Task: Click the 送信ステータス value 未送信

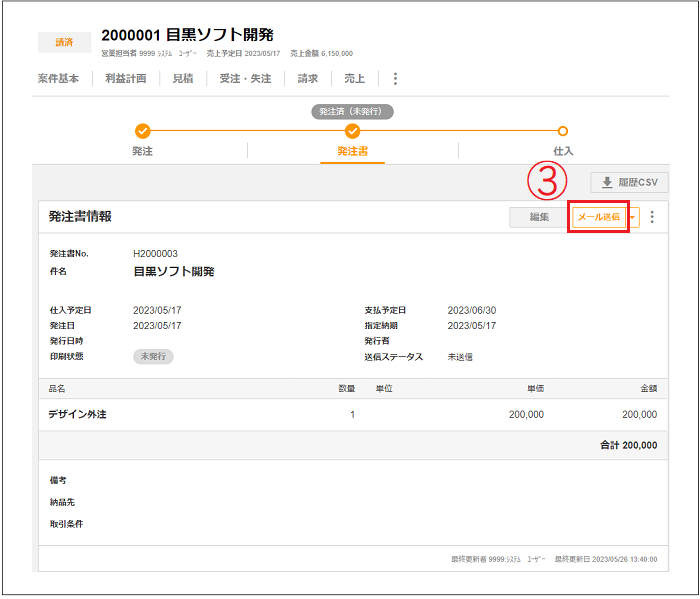Action: (460, 357)
